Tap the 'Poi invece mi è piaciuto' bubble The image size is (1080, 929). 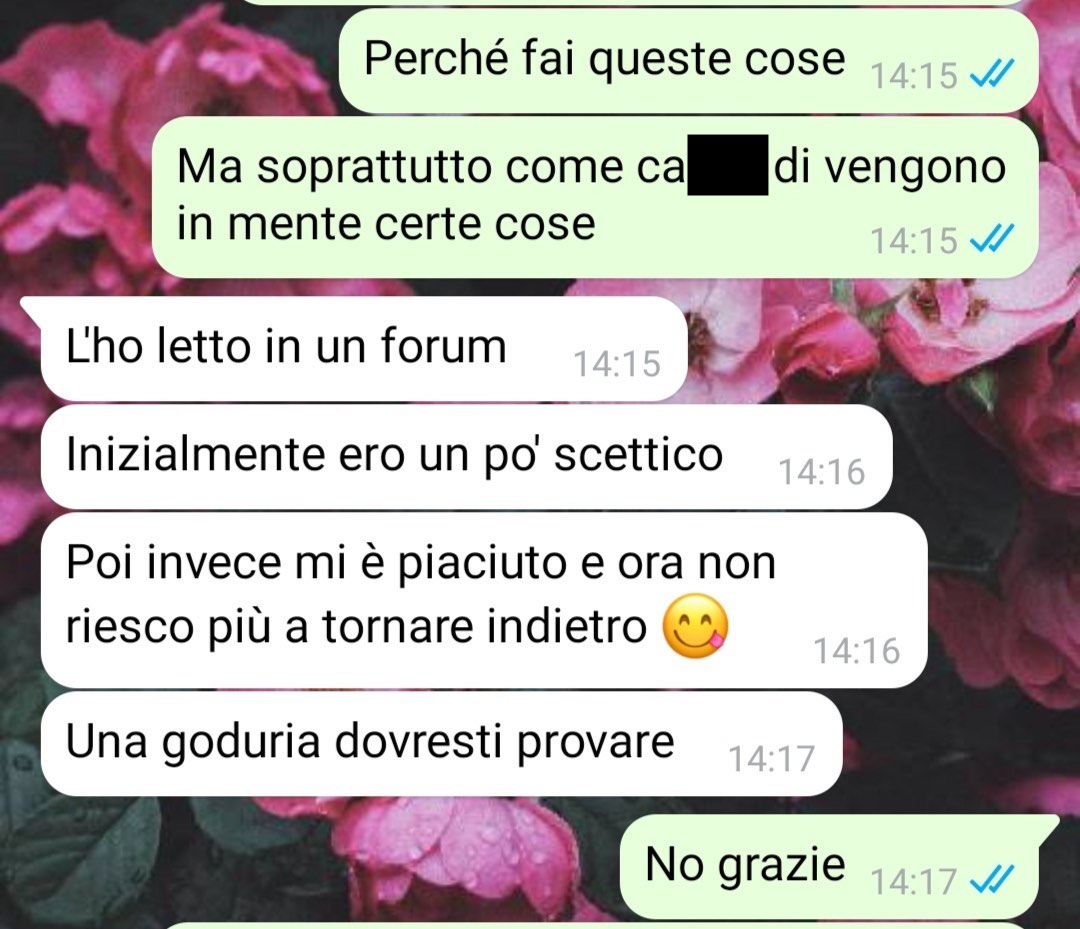click(484, 600)
